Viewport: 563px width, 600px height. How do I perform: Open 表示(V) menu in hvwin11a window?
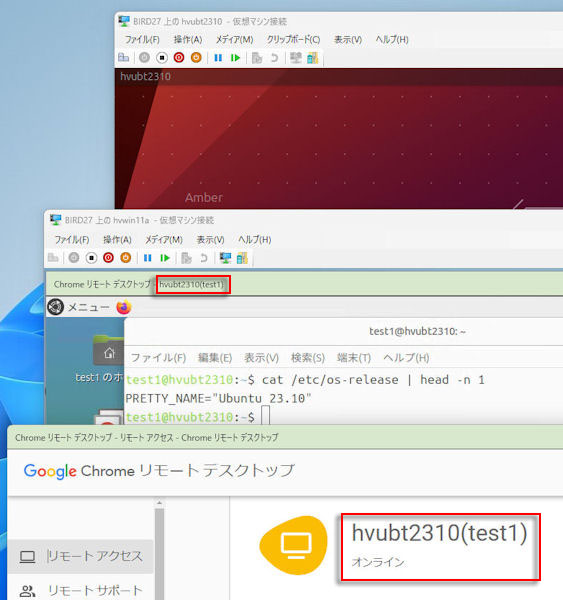point(211,240)
